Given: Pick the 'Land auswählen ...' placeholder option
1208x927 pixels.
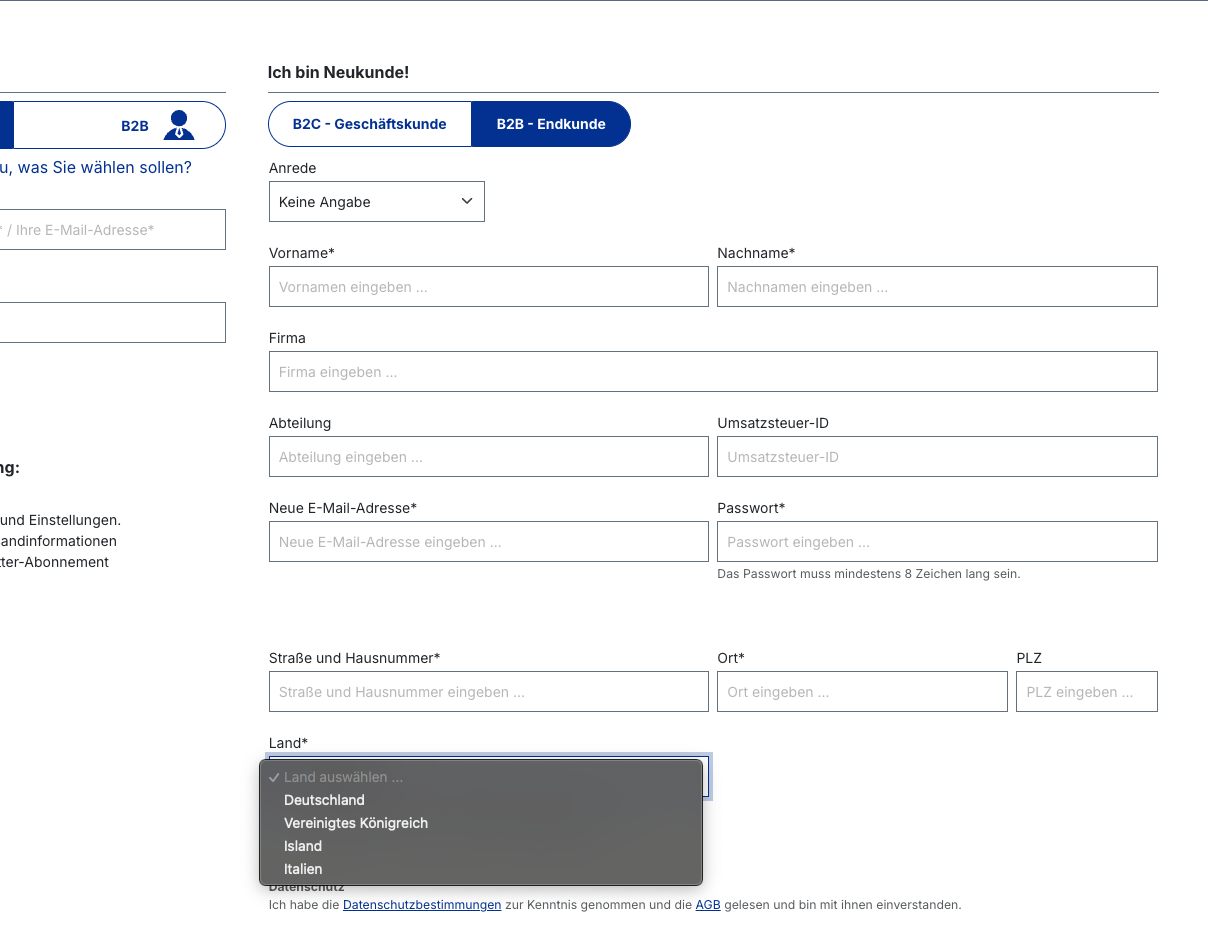Looking at the screenshot, I should click(481, 777).
